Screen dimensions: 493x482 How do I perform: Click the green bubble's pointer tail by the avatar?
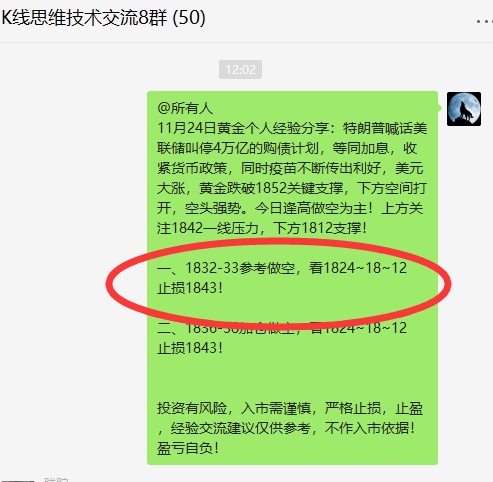(440, 108)
